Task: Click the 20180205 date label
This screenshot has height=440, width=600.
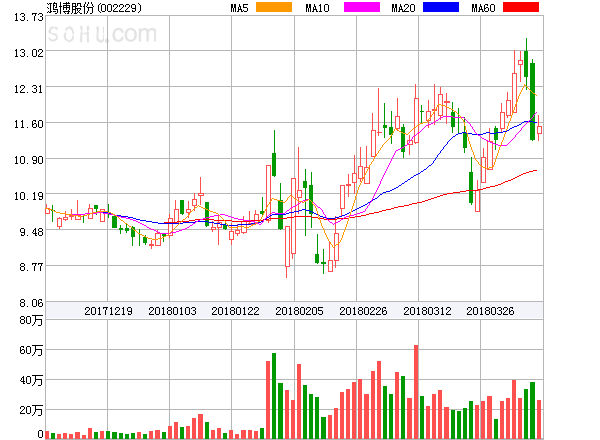Action: [x=299, y=311]
